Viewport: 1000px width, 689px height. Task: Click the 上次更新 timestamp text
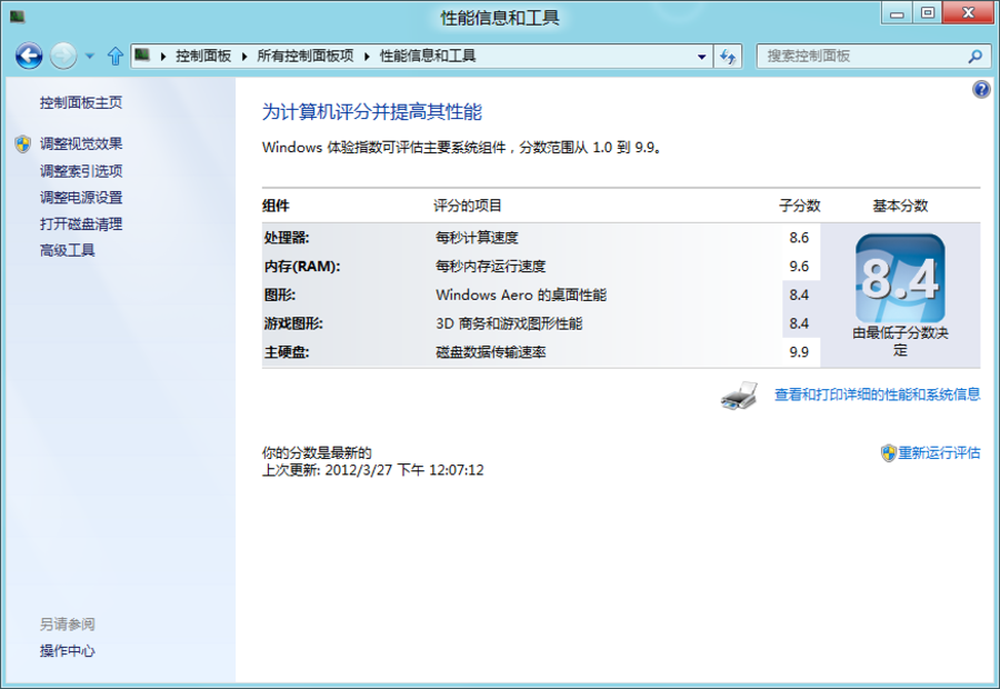(x=372, y=470)
